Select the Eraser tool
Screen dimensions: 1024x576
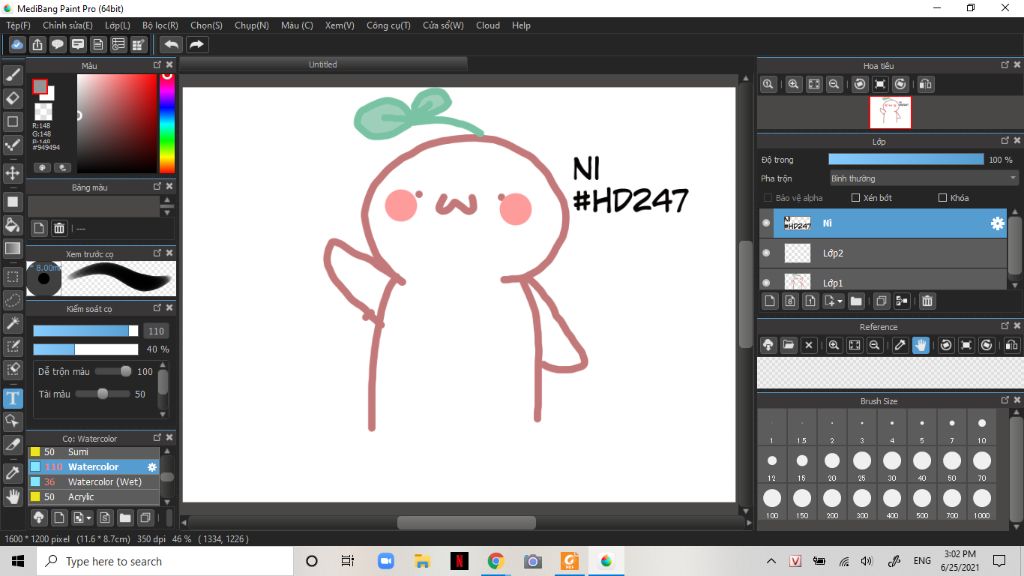(x=12, y=99)
